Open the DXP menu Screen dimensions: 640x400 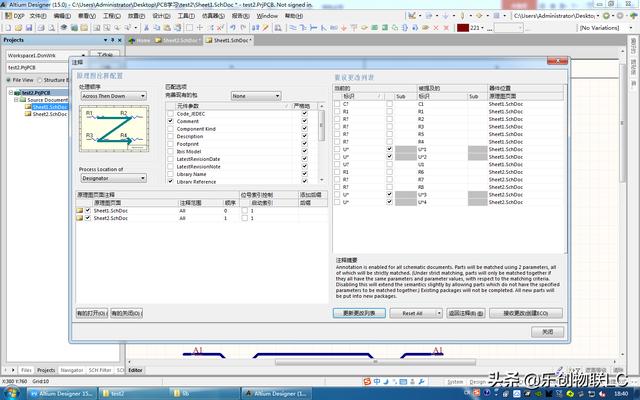[x=15, y=16]
